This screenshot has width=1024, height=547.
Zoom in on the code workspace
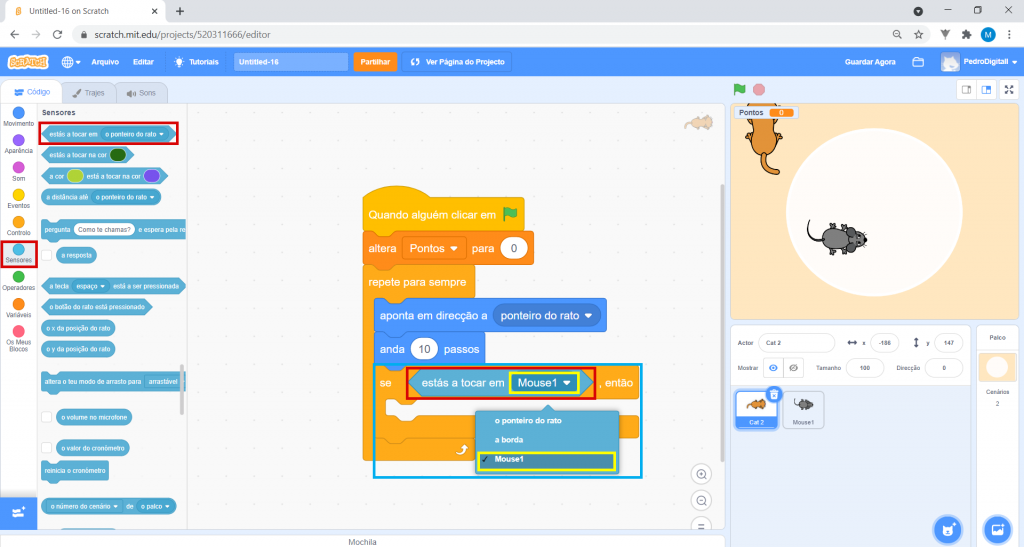pos(701,475)
